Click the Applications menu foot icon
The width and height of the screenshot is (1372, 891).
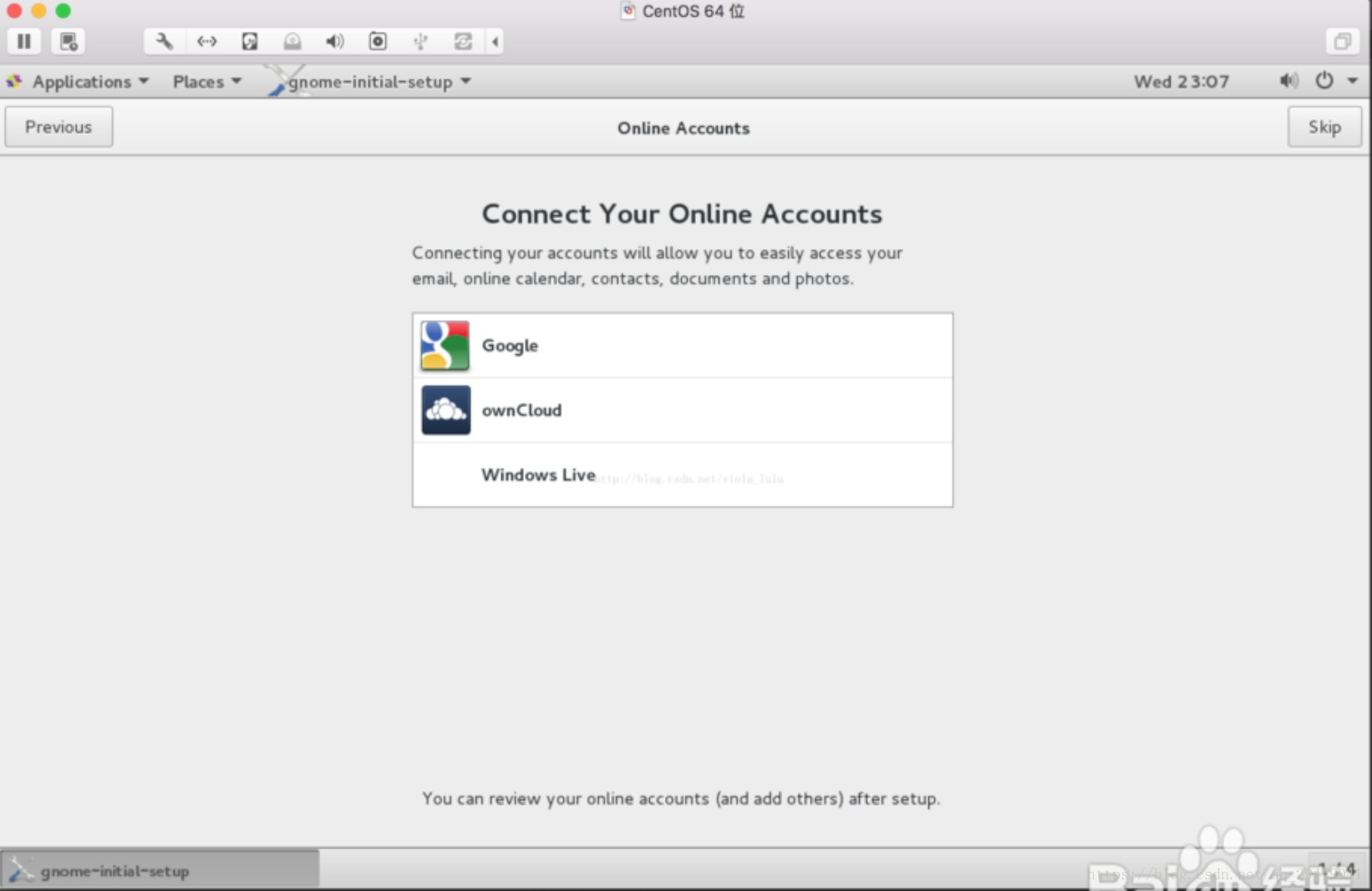click(14, 81)
